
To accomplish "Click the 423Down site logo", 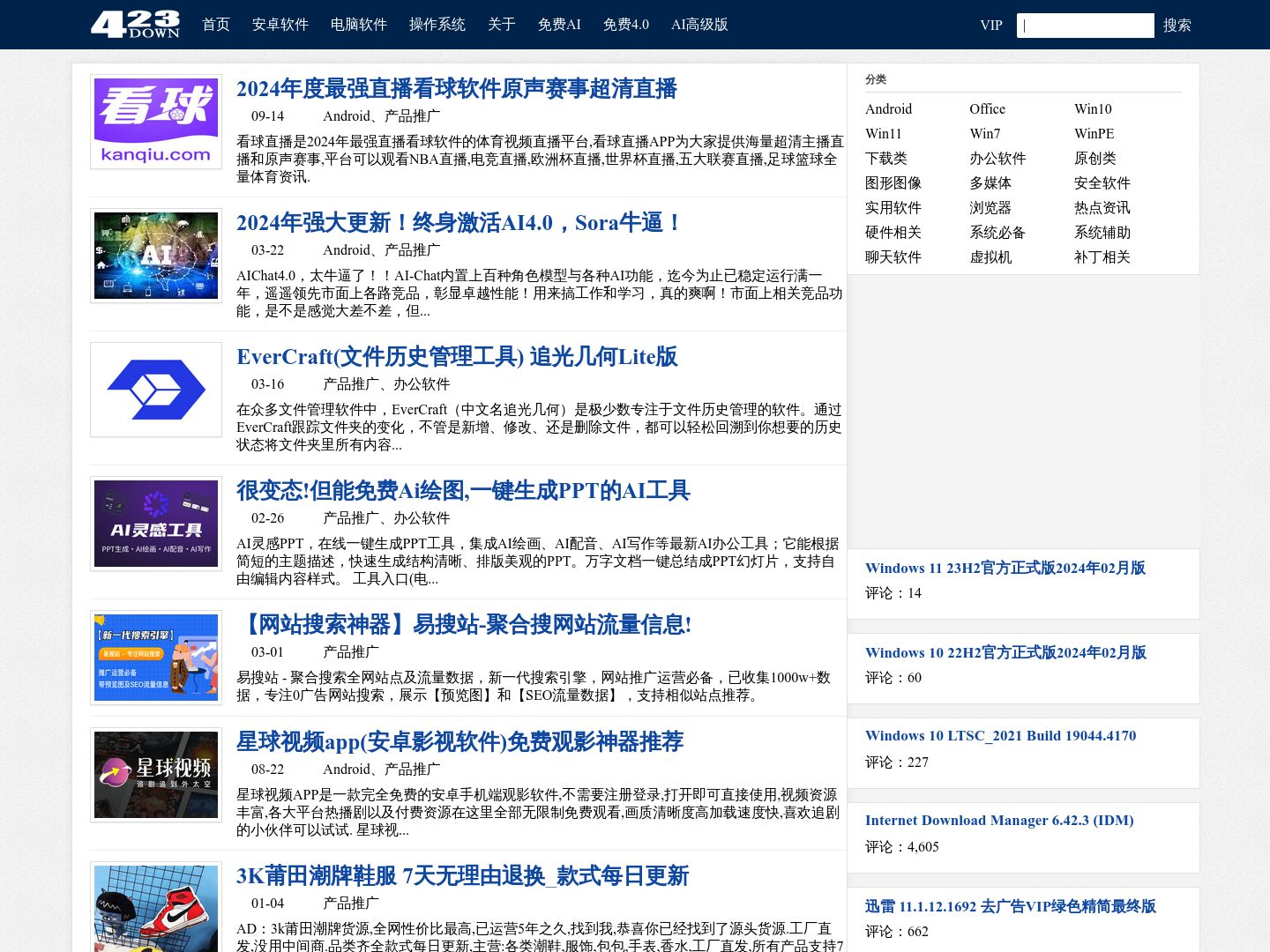I will pos(135,24).
